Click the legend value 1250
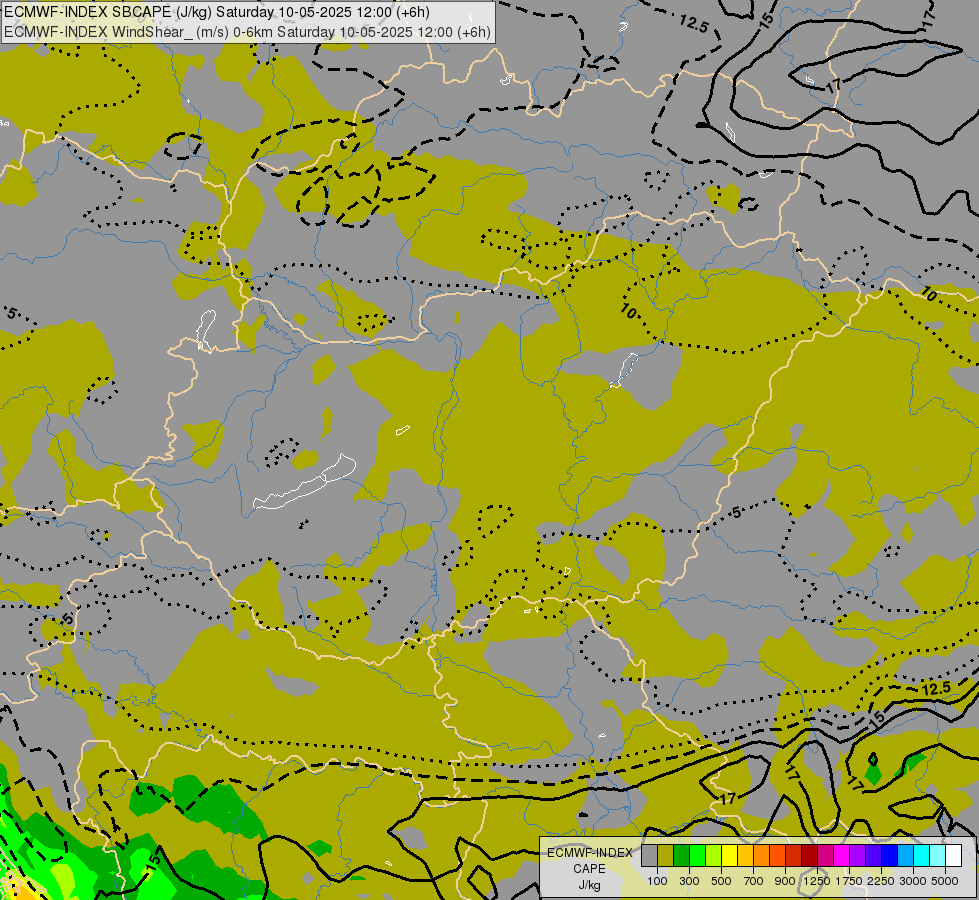Screen dimensions: 979x900 pyautogui.click(x=817, y=881)
